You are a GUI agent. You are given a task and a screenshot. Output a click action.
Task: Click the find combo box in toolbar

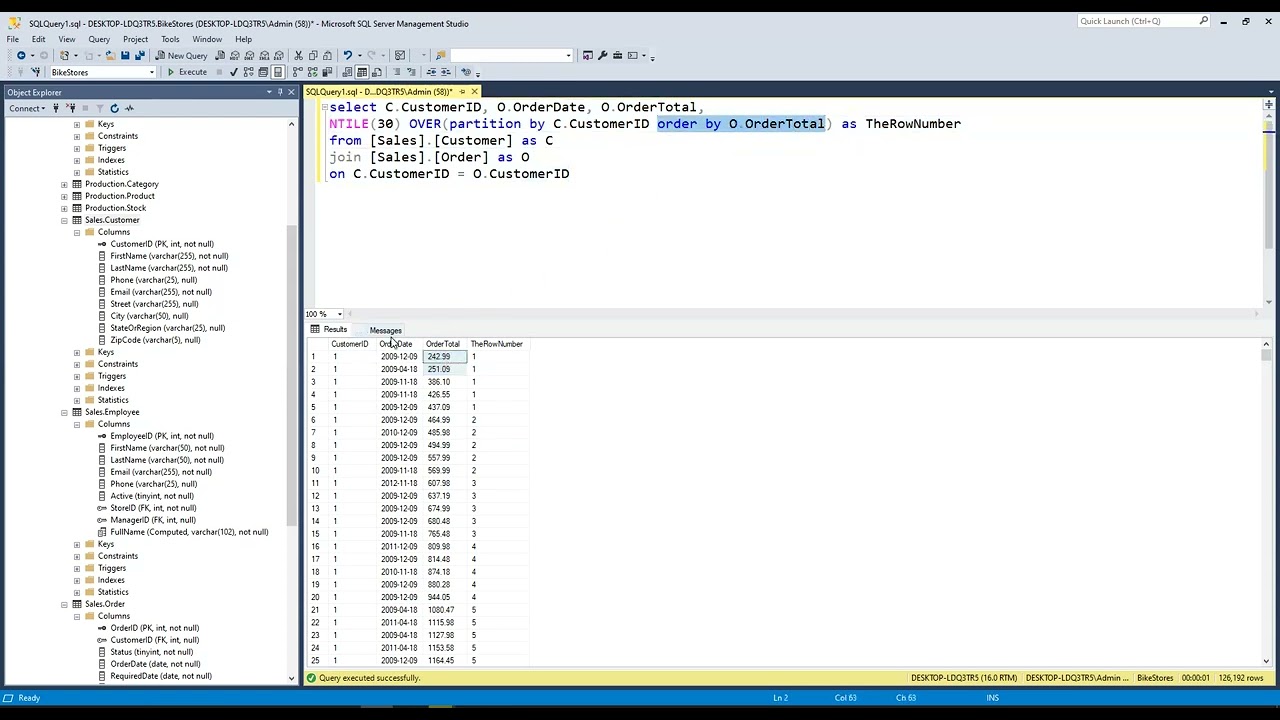[x=510, y=55]
